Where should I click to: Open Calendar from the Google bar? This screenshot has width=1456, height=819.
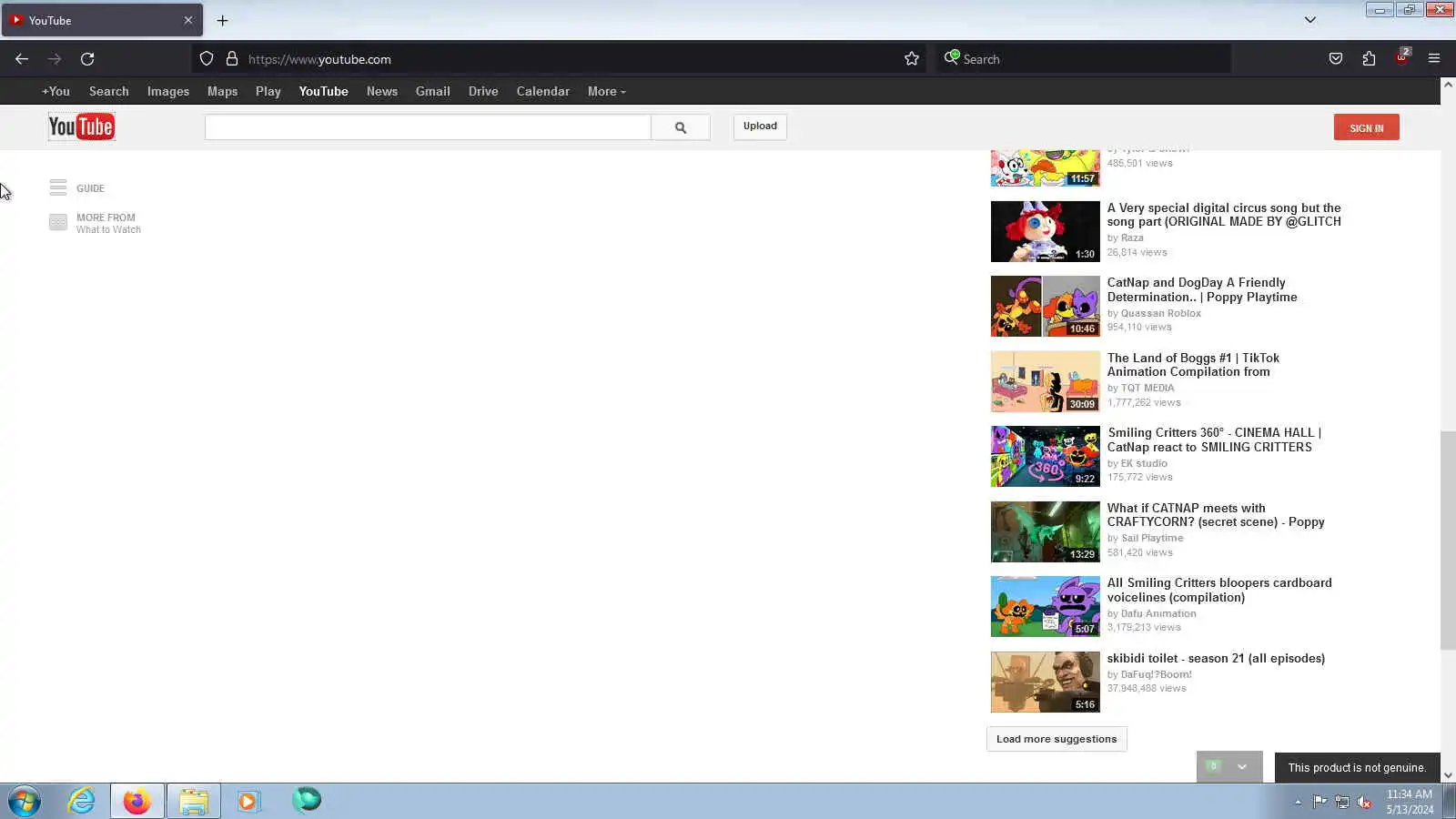(x=543, y=91)
